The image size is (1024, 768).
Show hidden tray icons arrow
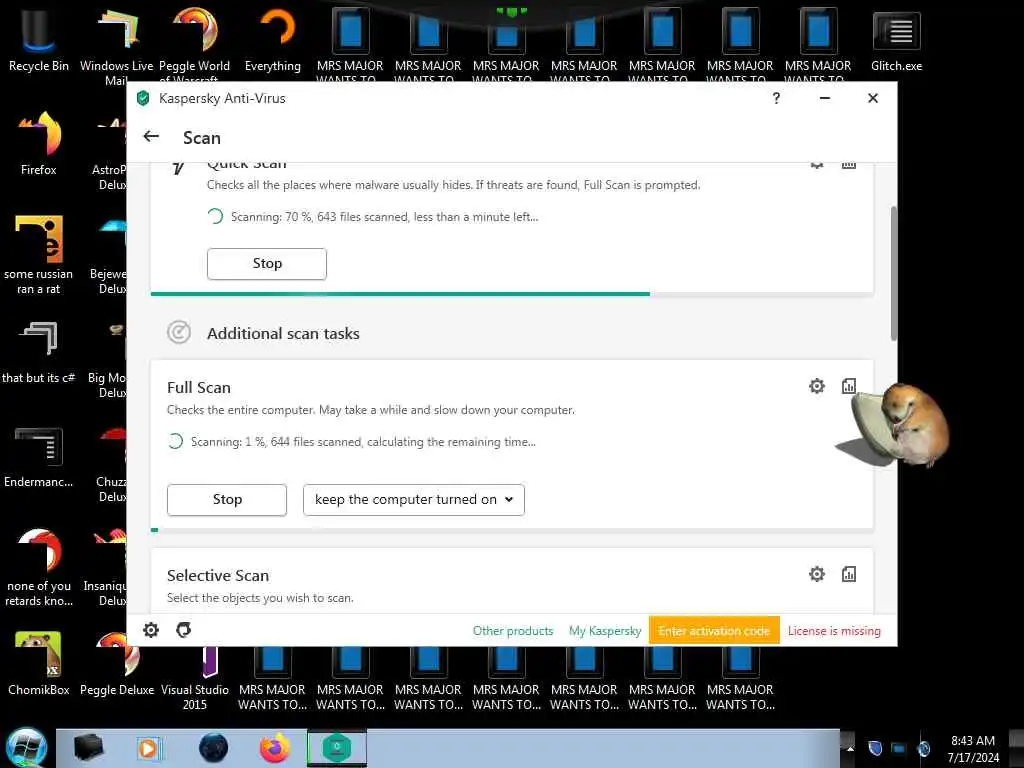coord(850,748)
